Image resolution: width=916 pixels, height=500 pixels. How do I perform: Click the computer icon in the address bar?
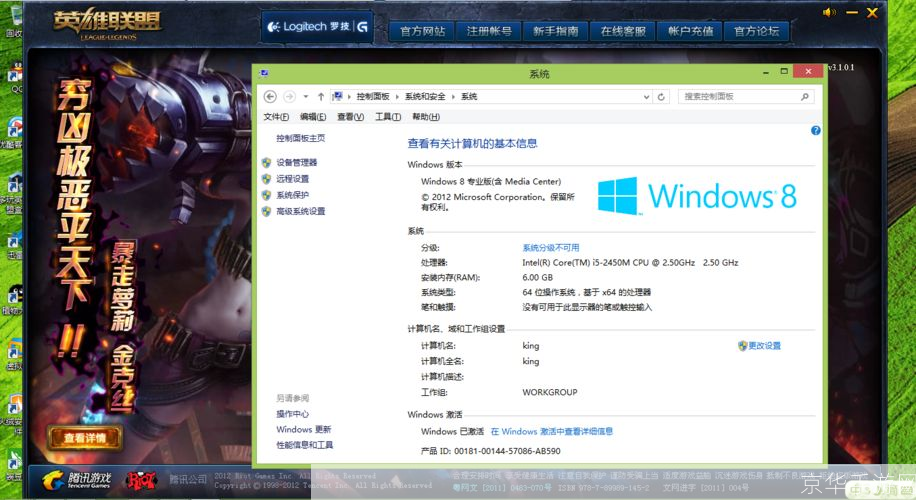337,96
